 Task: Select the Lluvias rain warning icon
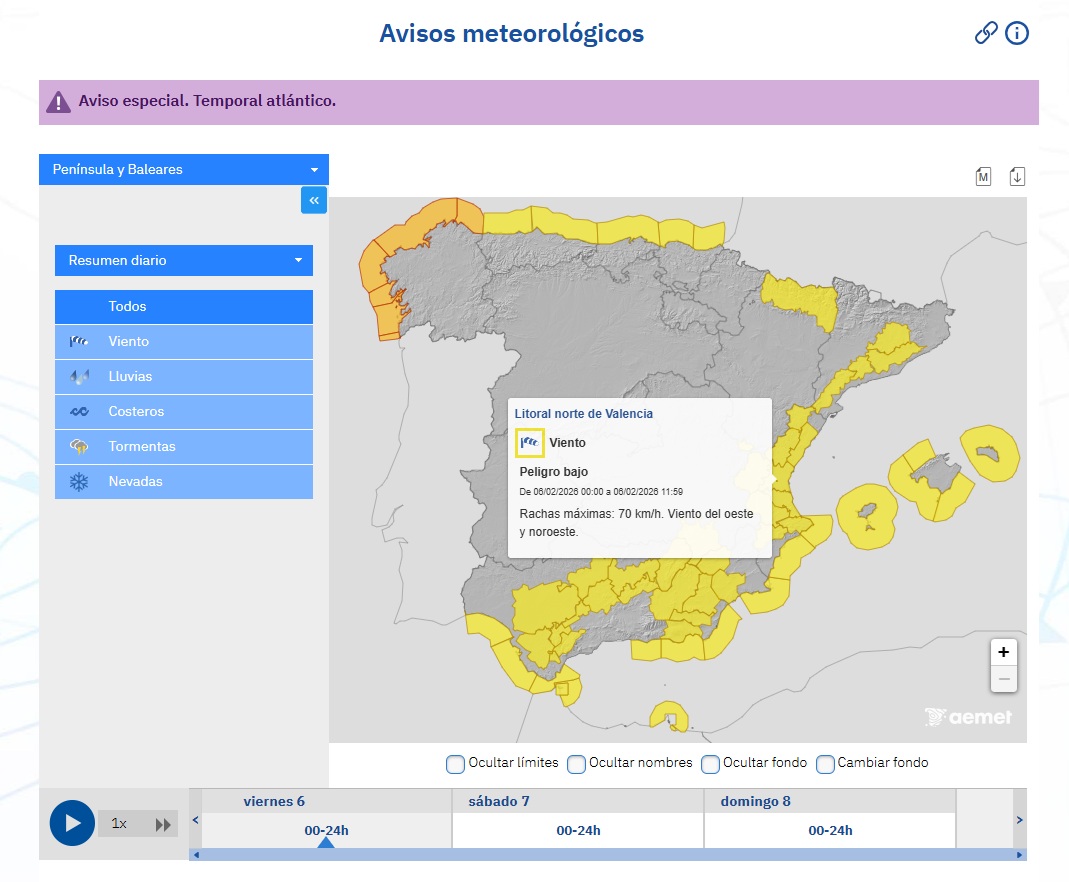point(79,376)
